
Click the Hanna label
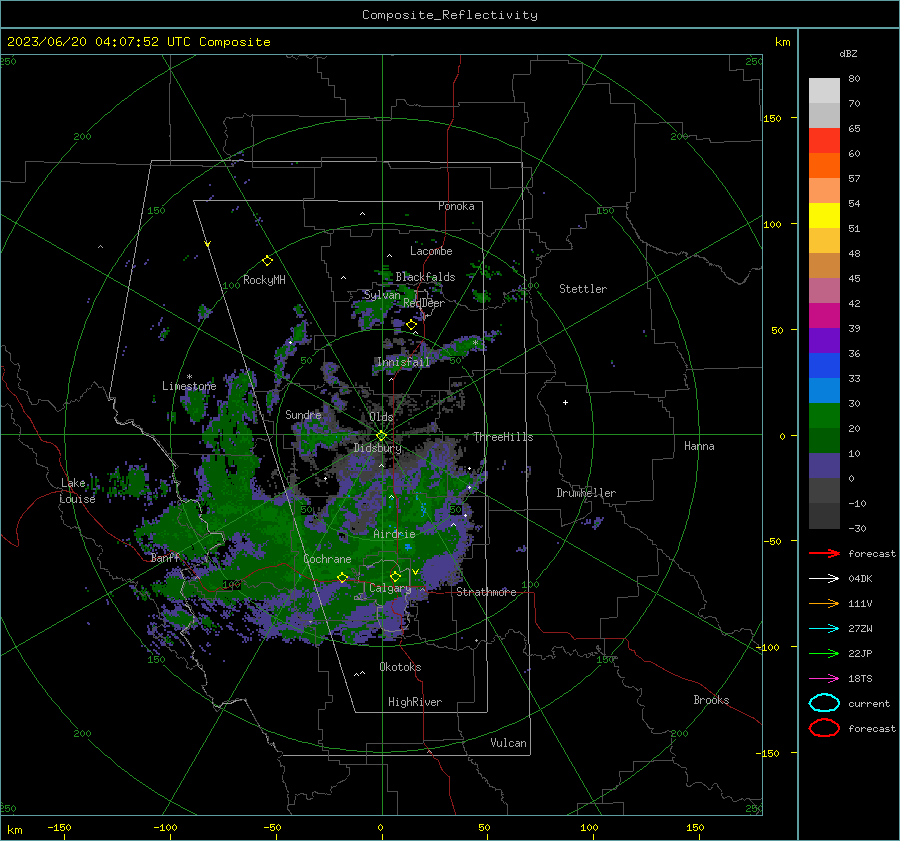pos(699,446)
